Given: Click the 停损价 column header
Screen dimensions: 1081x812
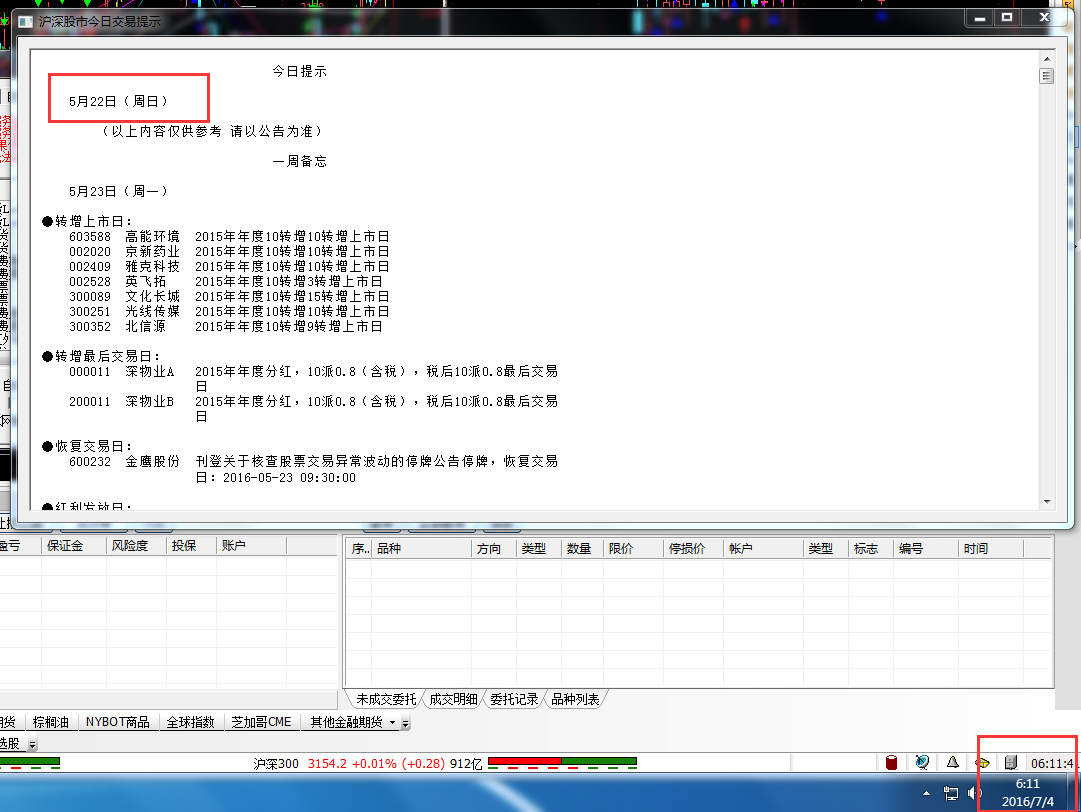Looking at the screenshot, I should pyautogui.click(x=687, y=549).
